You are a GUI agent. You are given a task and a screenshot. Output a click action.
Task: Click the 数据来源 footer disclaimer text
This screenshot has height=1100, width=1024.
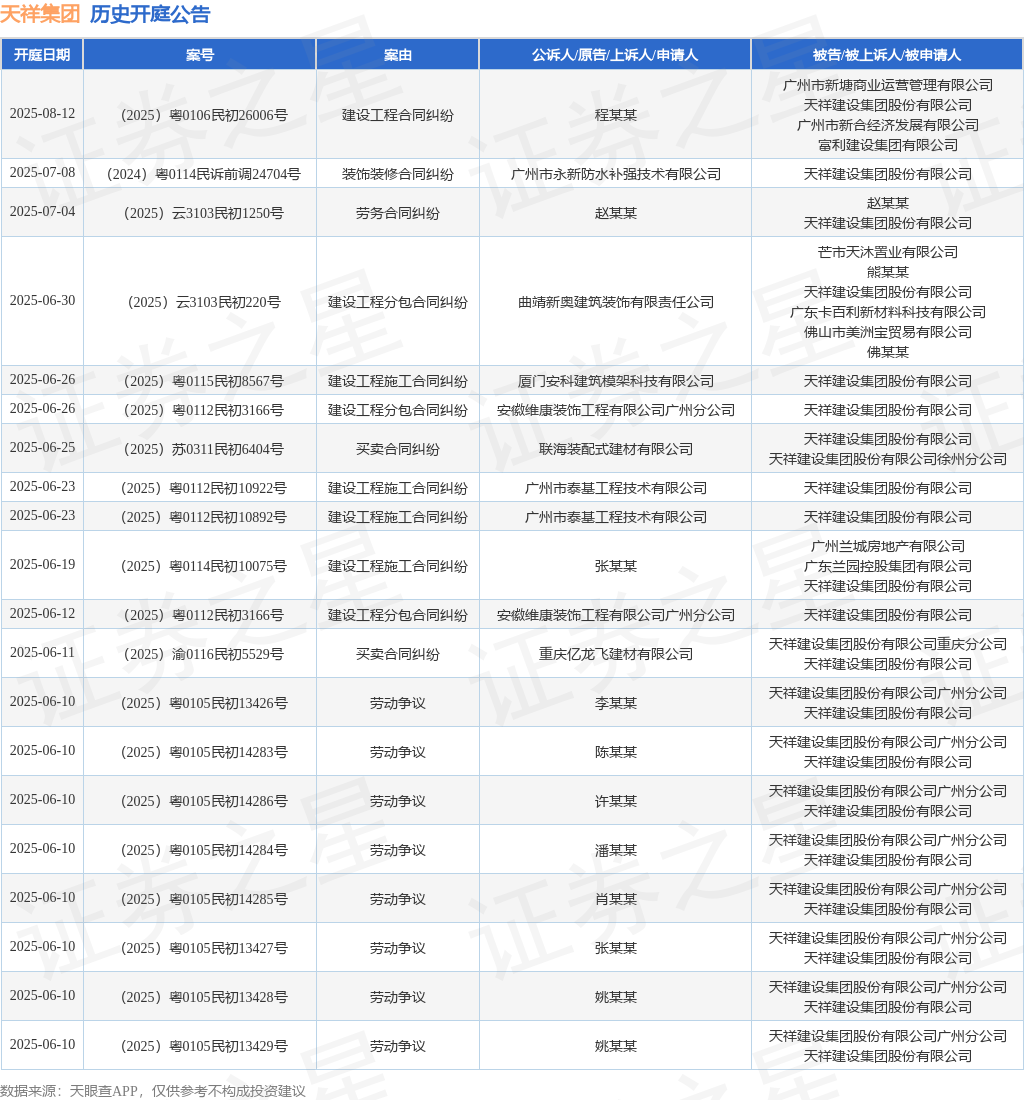153,1091
